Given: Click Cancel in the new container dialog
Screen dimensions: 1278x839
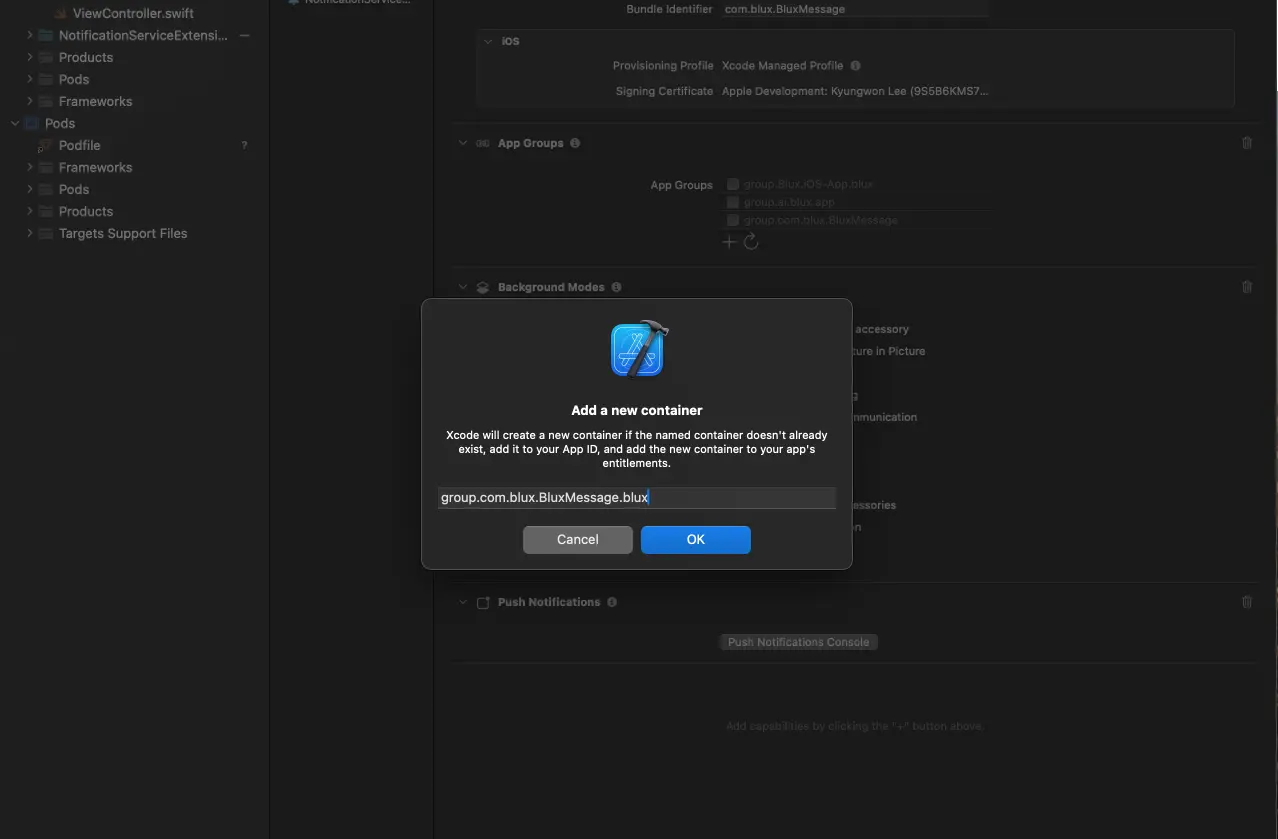Looking at the screenshot, I should 578,540.
